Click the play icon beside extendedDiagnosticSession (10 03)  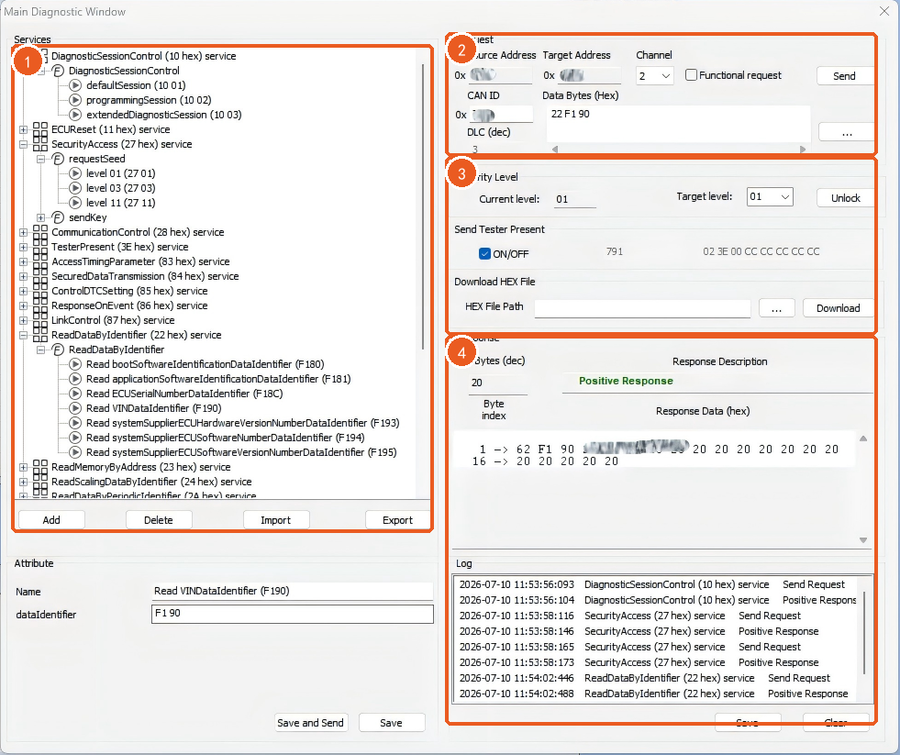[75, 115]
